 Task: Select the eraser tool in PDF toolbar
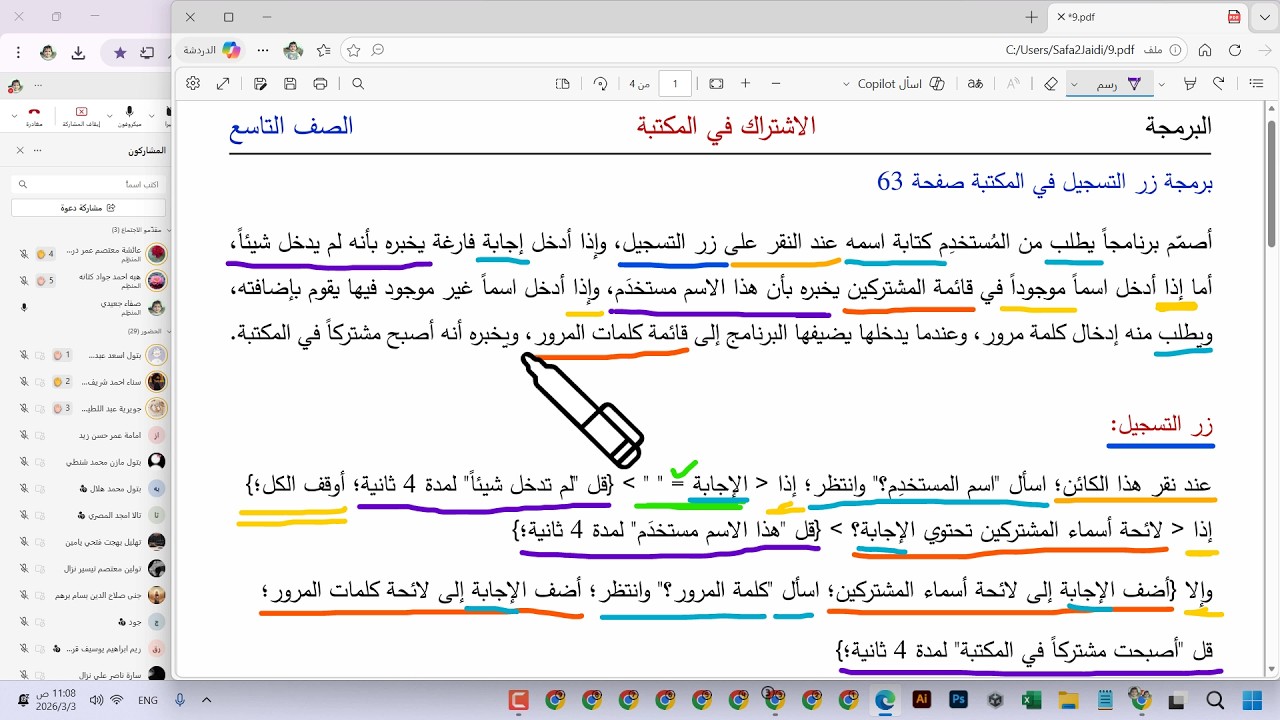(x=1050, y=84)
